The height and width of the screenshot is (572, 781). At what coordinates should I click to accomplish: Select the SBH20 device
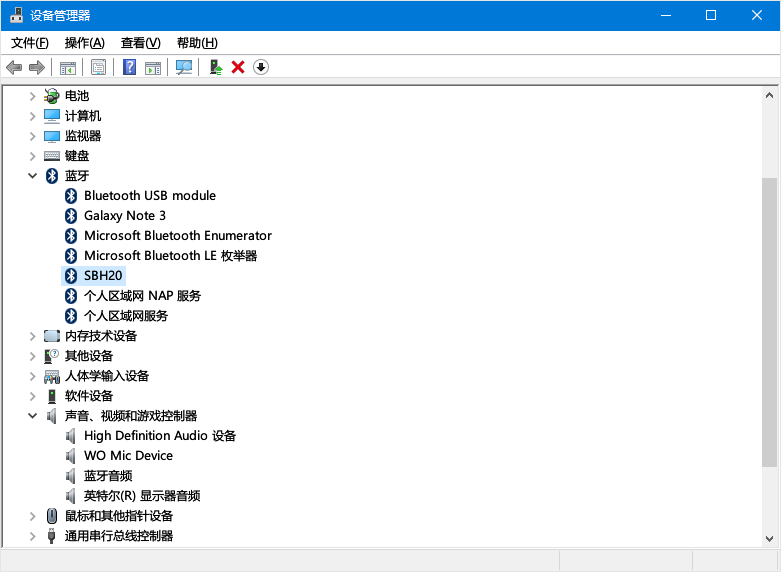tap(103, 276)
